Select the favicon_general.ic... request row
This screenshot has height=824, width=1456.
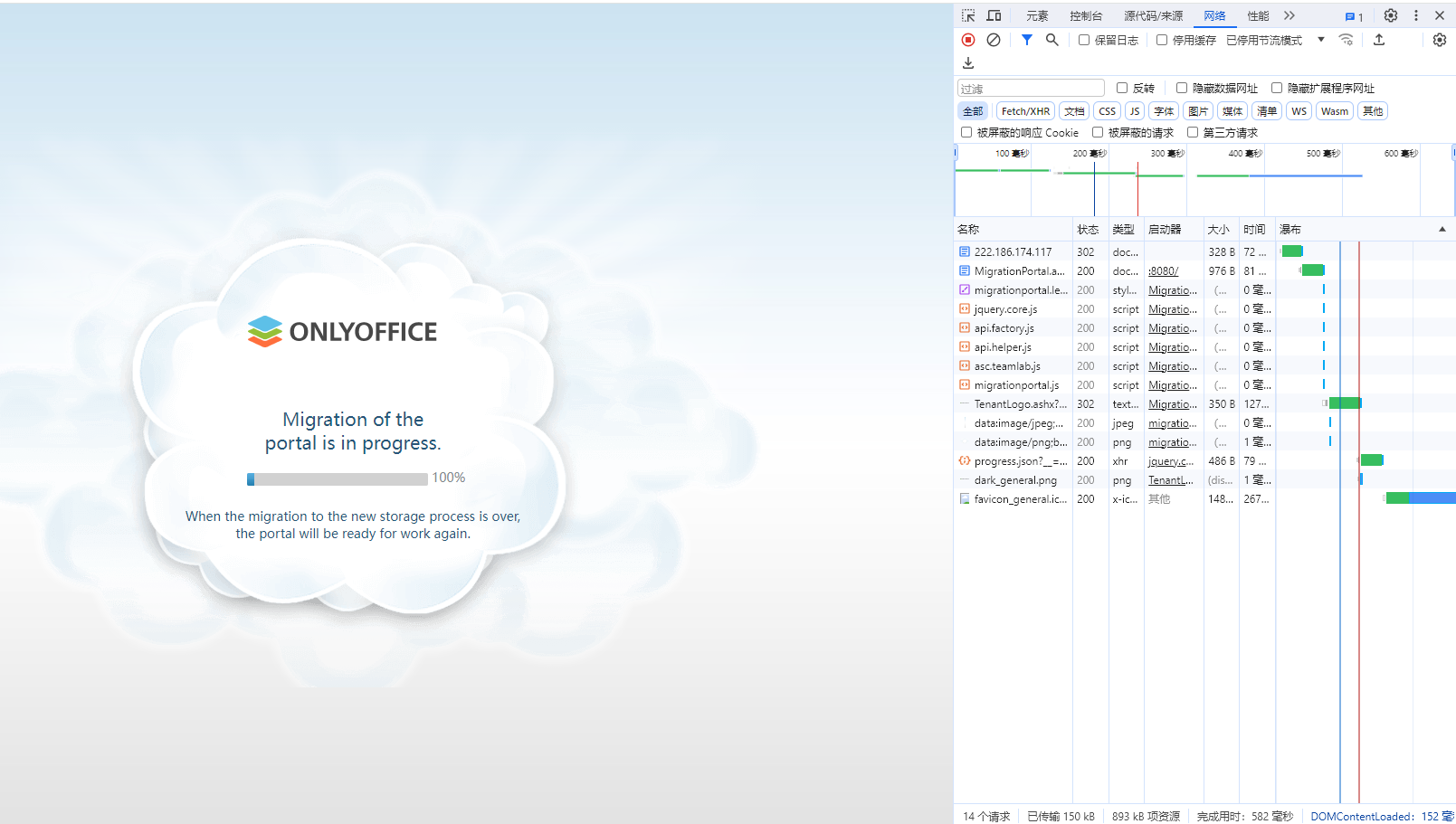click(1204, 498)
